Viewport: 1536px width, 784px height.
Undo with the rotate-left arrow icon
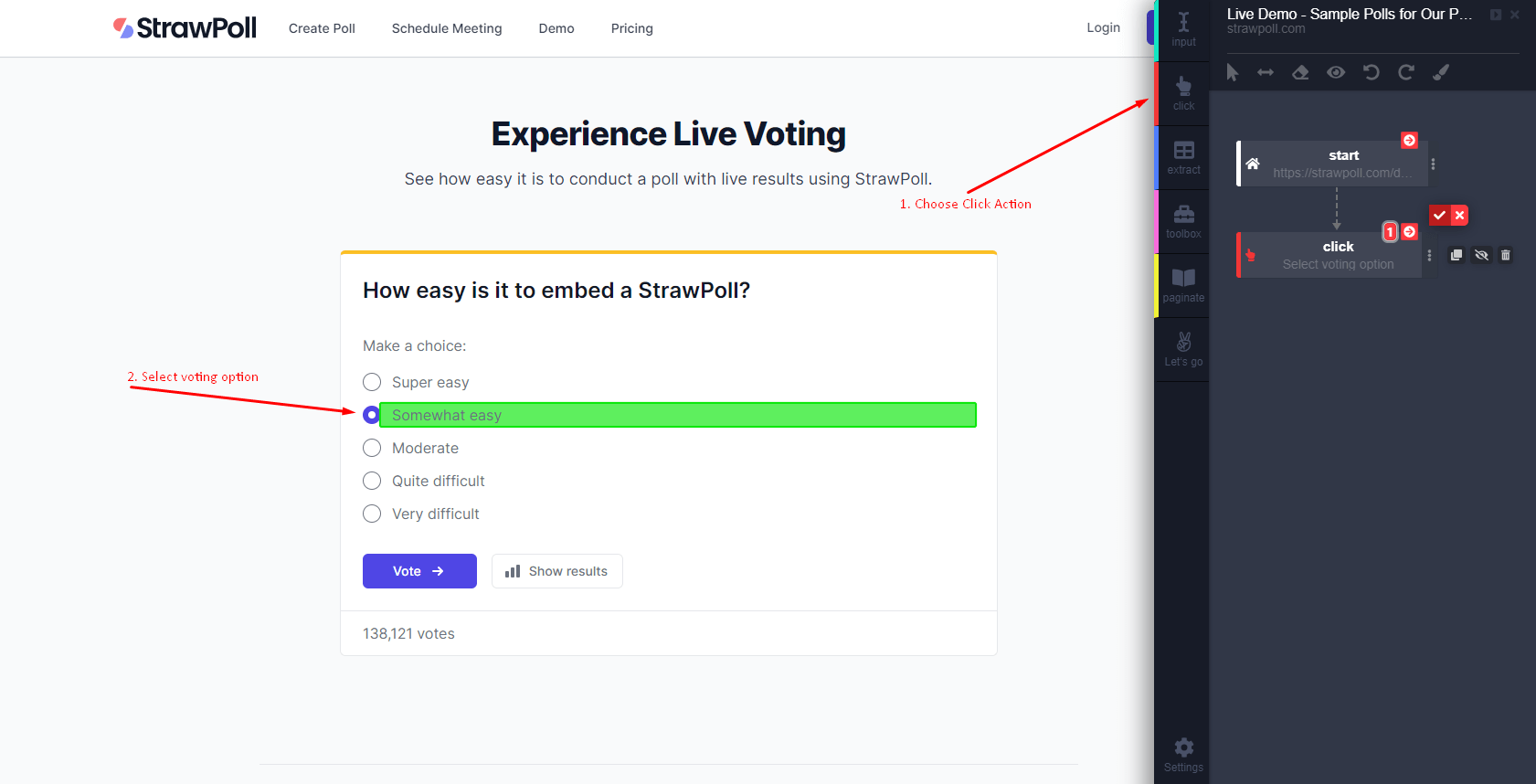[1371, 72]
